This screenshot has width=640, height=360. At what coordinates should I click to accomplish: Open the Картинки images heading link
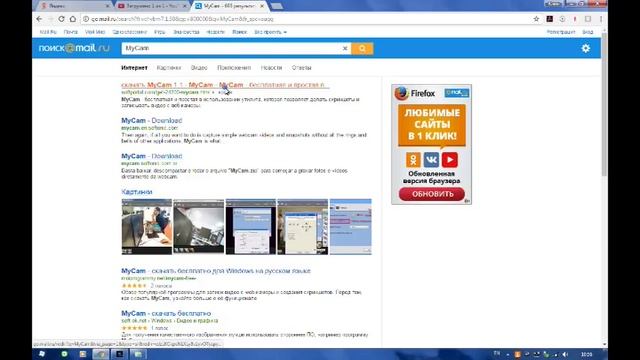coord(137,192)
